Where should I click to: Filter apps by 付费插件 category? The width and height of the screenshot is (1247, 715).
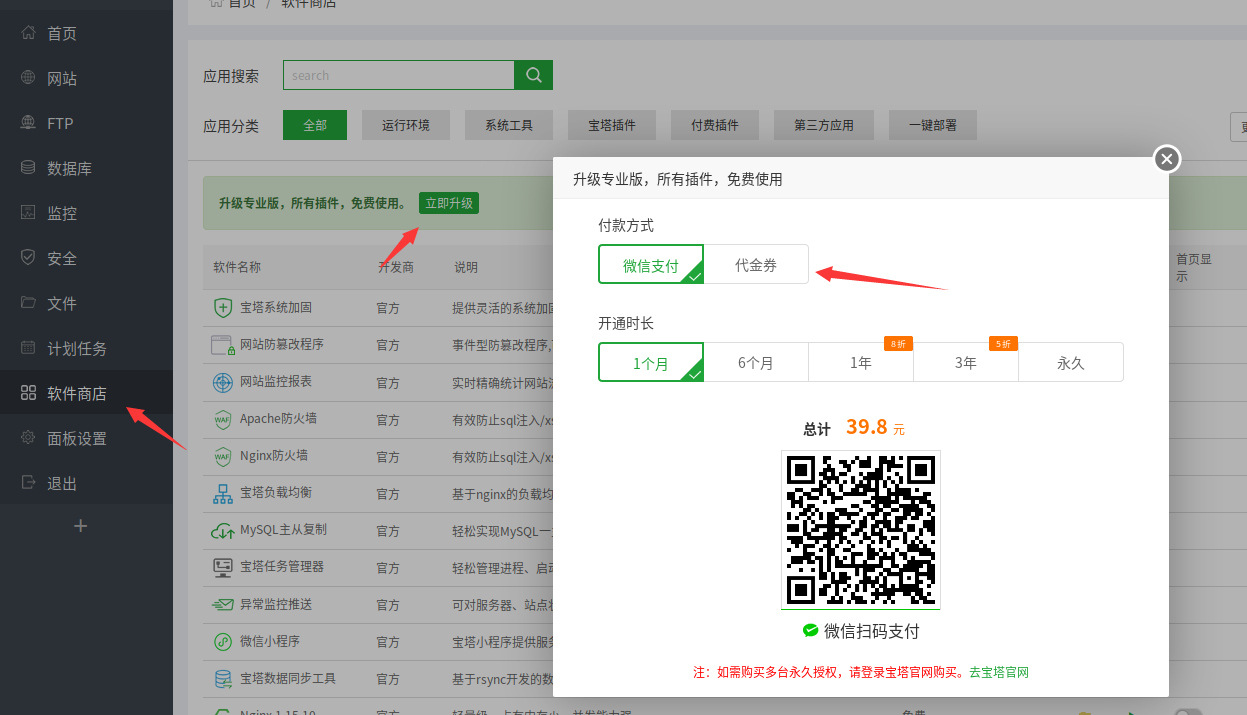715,125
